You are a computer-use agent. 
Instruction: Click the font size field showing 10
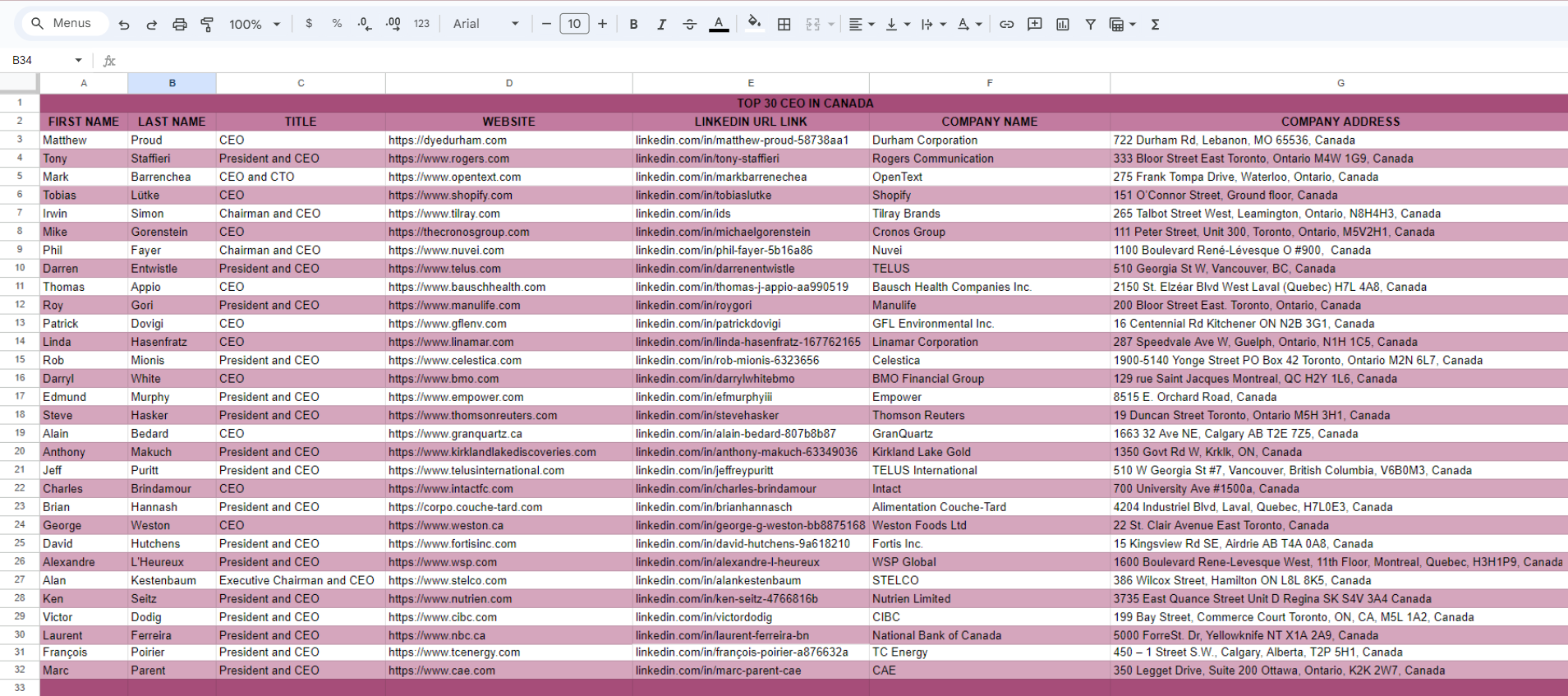pos(574,24)
